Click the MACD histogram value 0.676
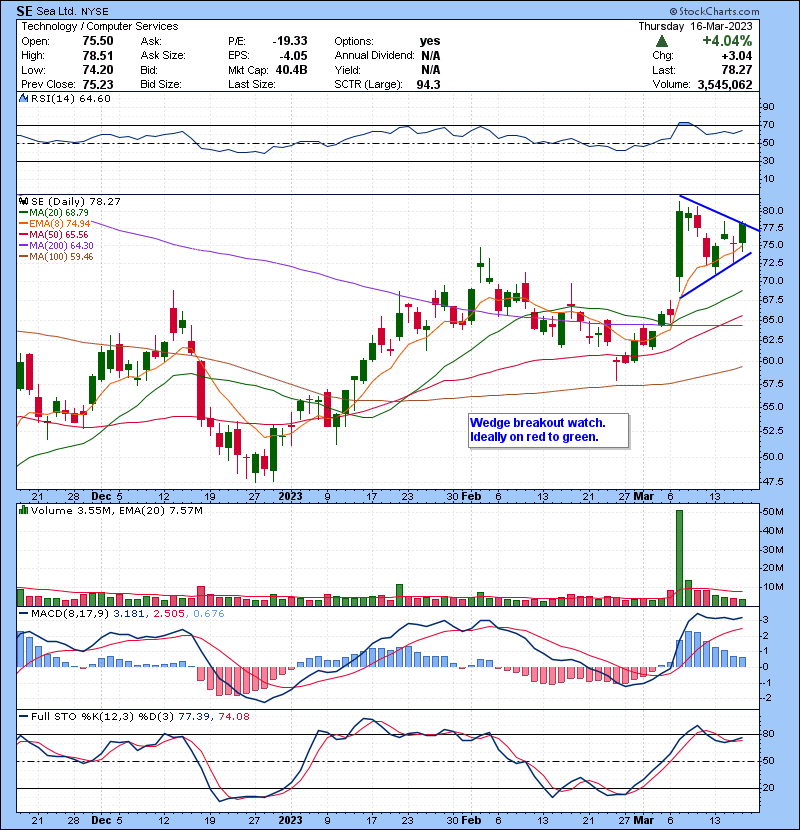Image resolution: width=800 pixels, height=830 pixels. pyautogui.click(x=209, y=614)
